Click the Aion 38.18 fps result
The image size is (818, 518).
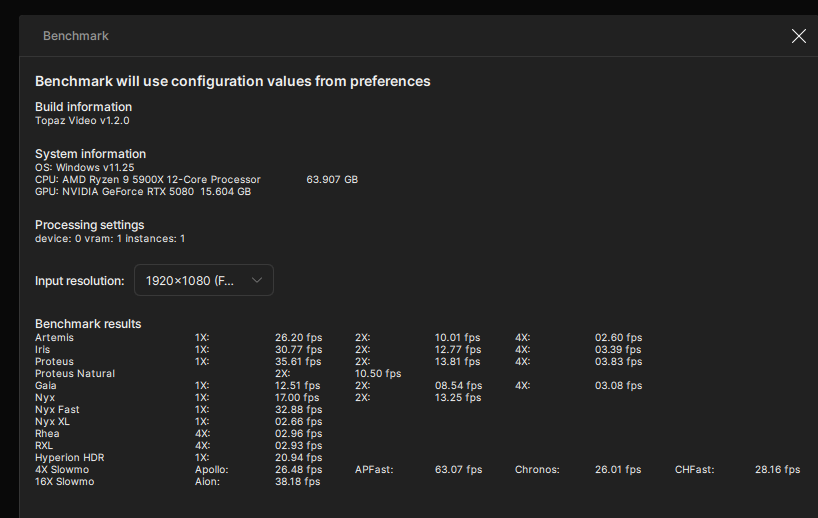pyautogui.click(x=298, y=482)
